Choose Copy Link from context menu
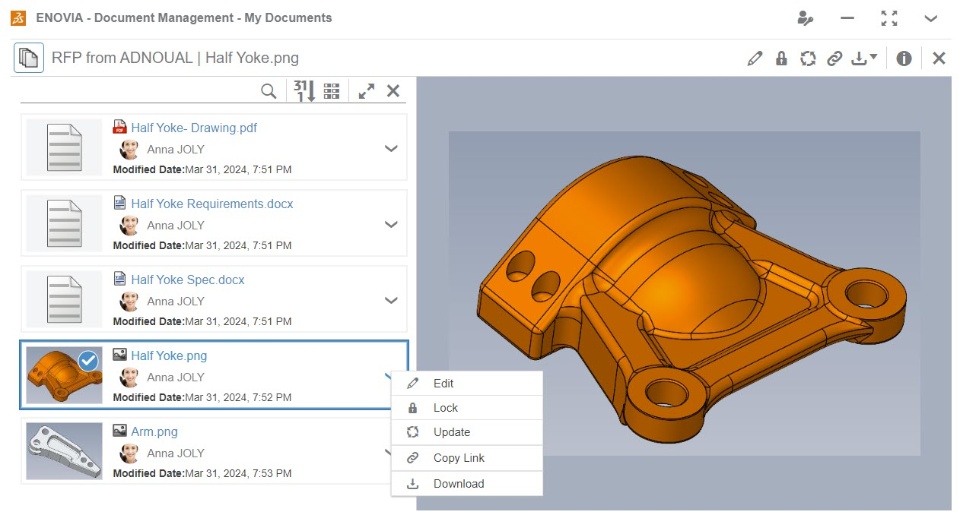This screenshot has width=960, height=515. (467, 458)
